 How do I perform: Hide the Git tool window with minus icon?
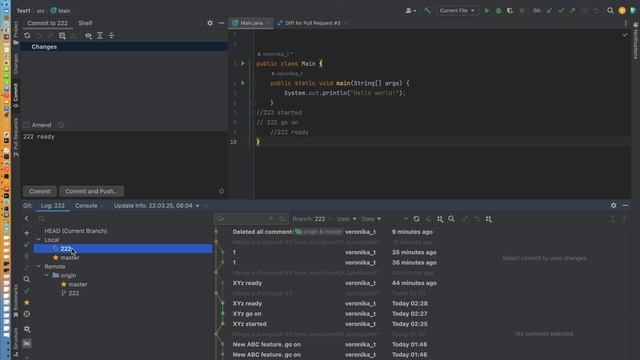(x=625, y=206)
